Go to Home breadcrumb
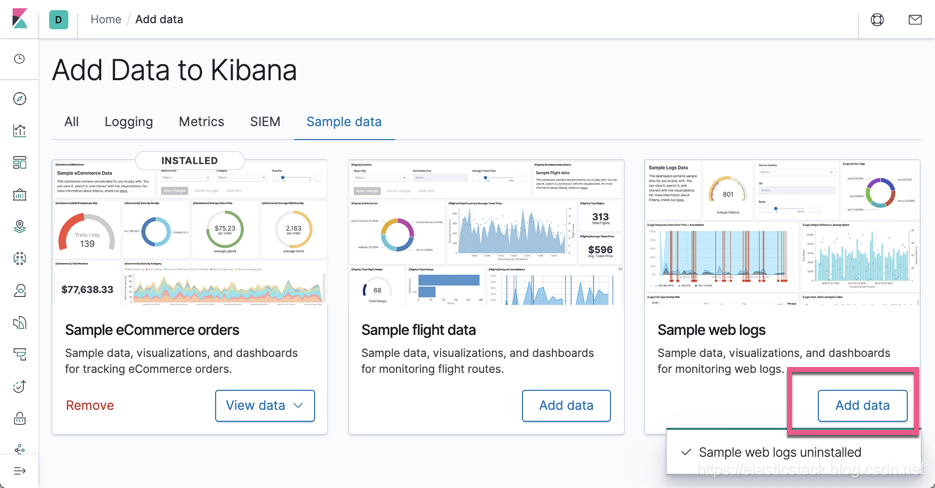Screen dimensions: 935x488 point(106,19)
